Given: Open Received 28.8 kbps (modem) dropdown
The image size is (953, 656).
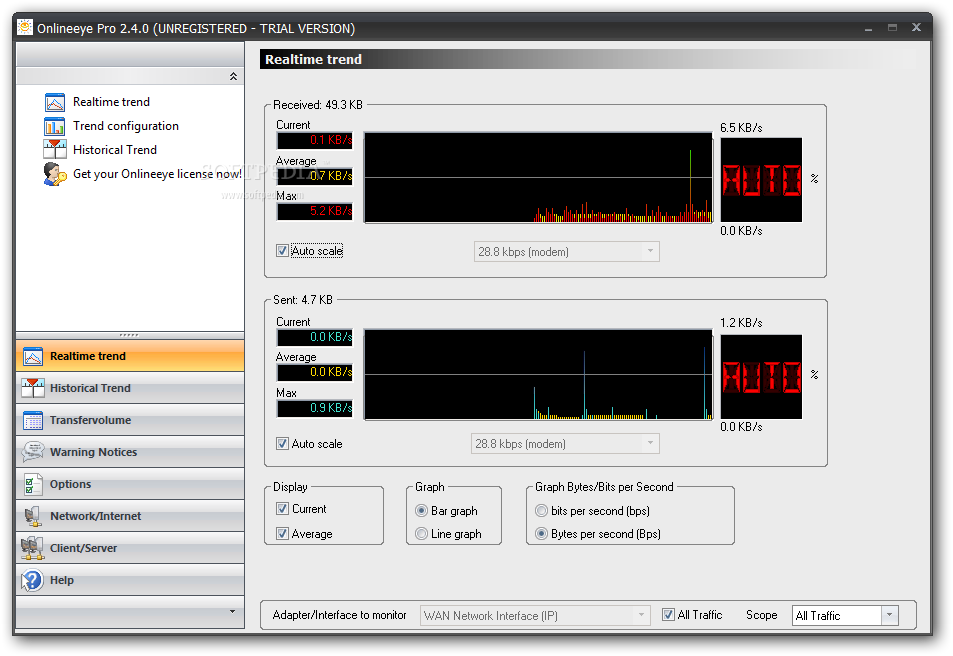Looking at the screenshot, I should click(566, 252).
